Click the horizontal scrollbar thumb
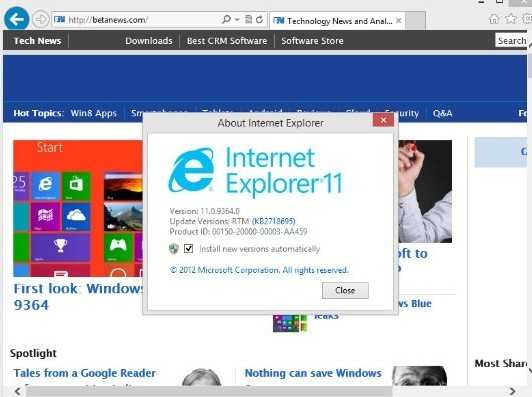The width and height of the screenshot is (532, 397). pyautogui.click(x=209, y=391)
